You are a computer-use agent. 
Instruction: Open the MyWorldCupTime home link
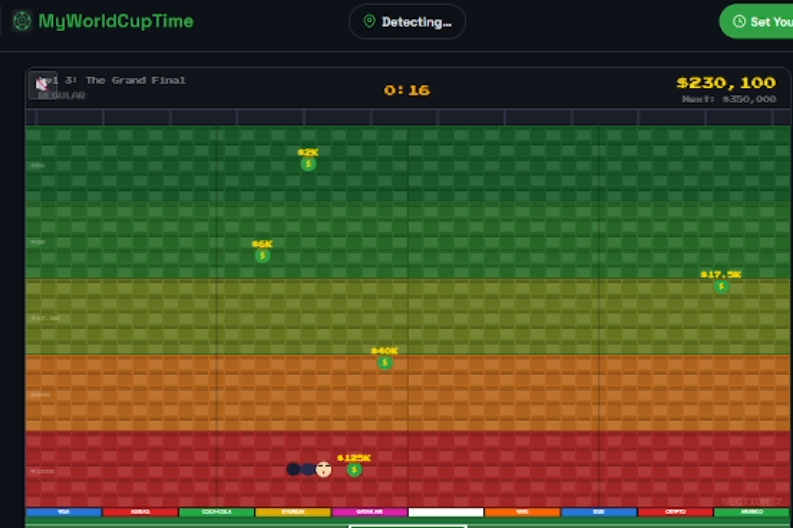pos(115,21)
